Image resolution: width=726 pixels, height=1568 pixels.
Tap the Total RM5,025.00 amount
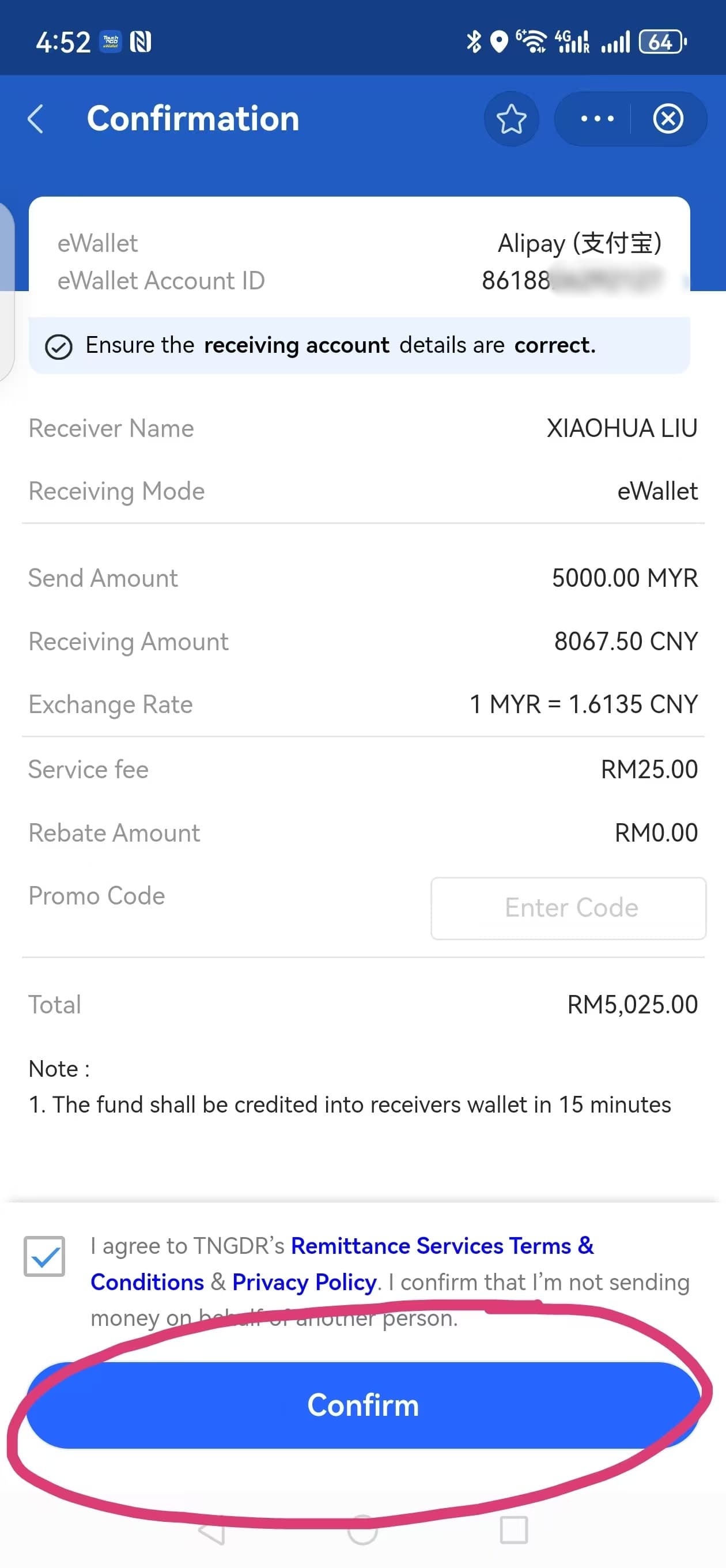click(x=632, y=1004)
